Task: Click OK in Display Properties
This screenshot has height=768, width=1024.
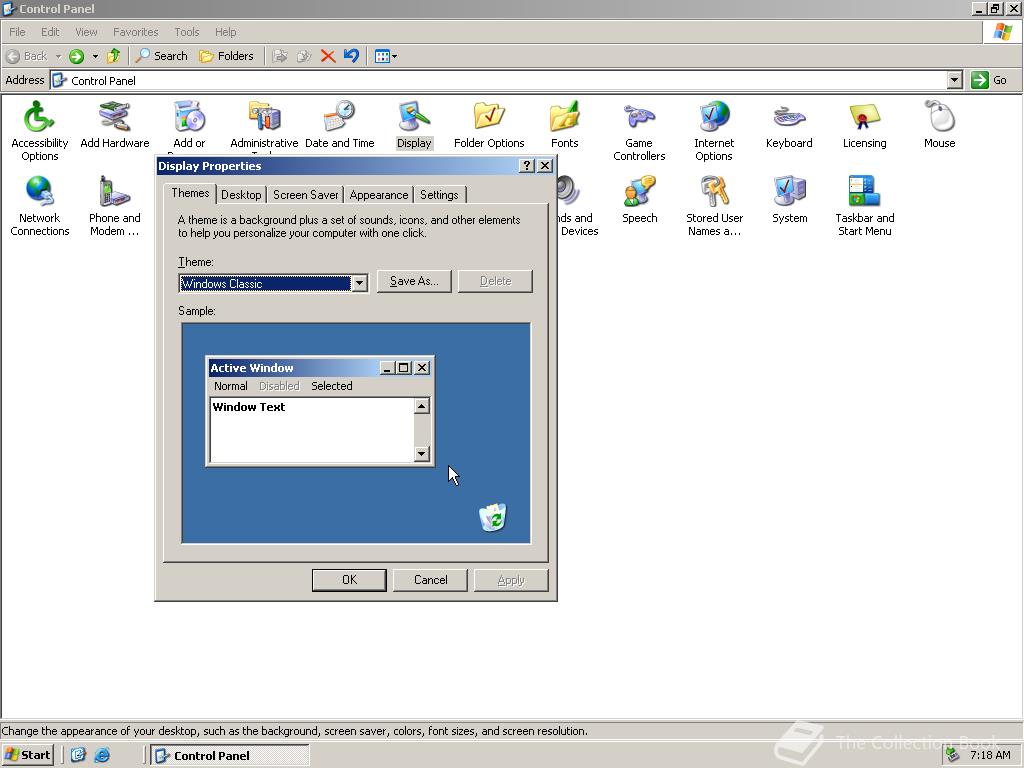Action: [349, 580]
